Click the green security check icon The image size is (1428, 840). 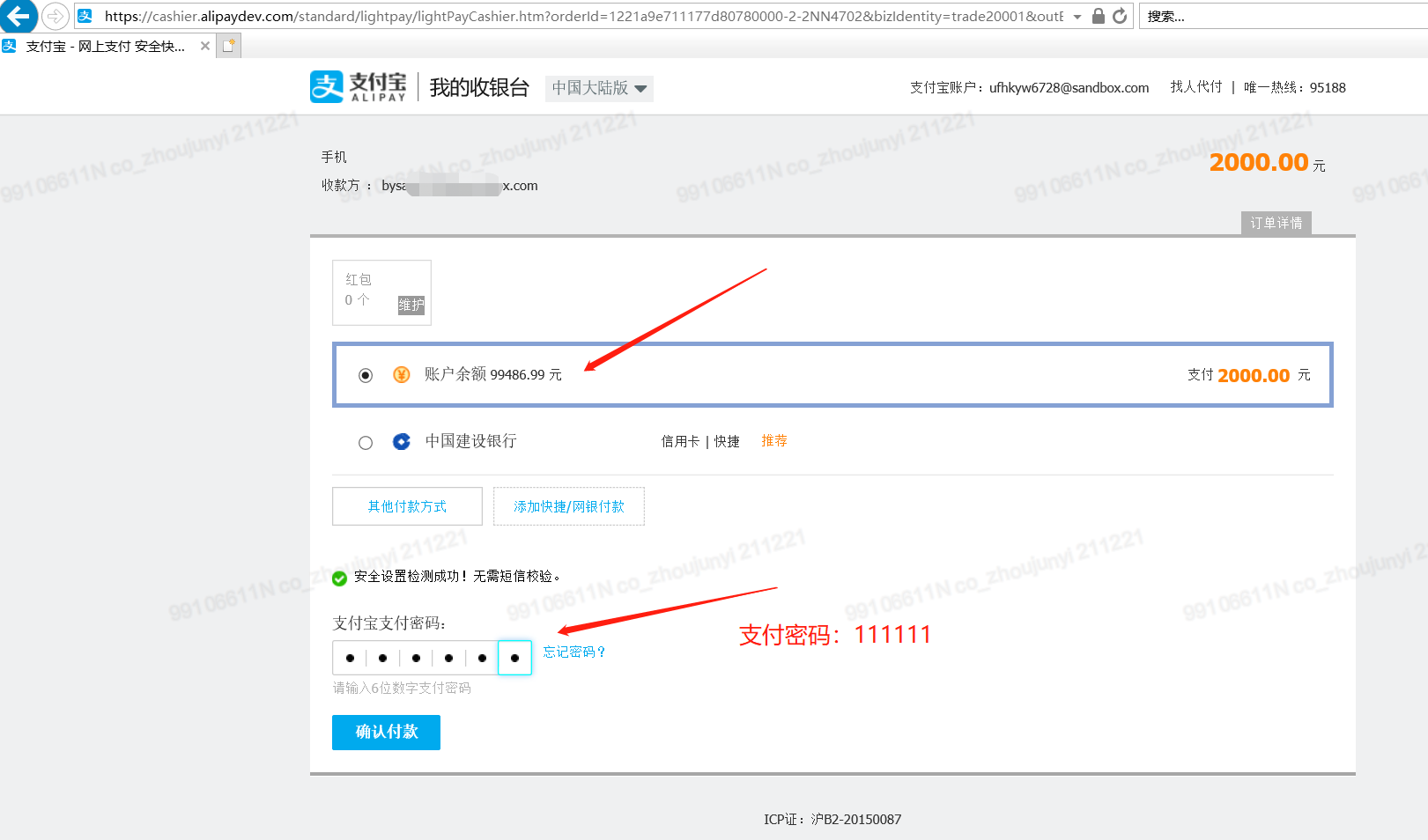[x=339, y=578]
